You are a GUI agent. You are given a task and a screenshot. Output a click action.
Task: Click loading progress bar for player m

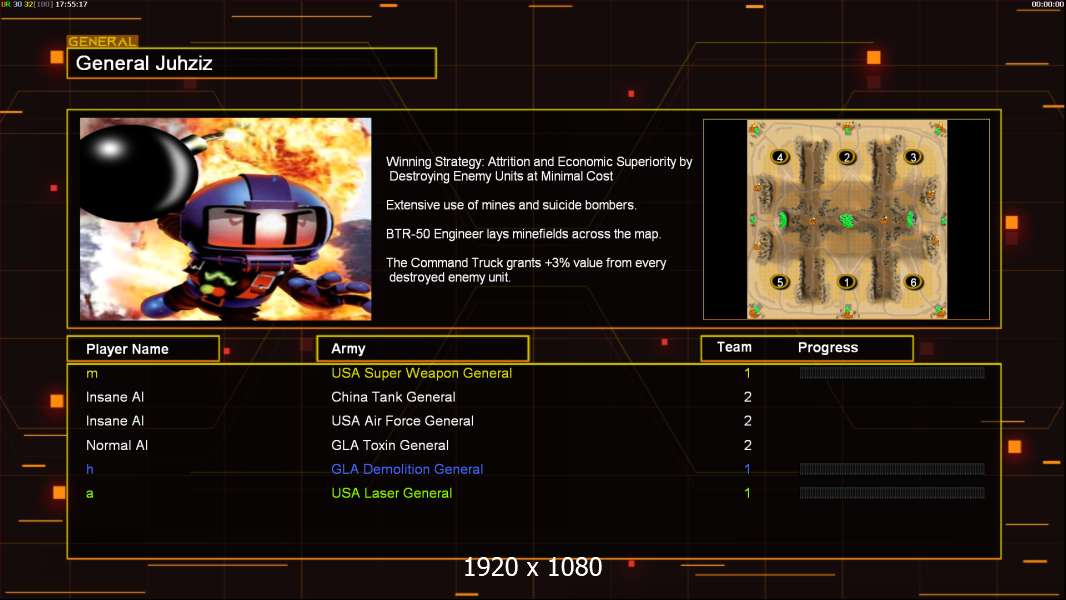[x=892, y=372]
